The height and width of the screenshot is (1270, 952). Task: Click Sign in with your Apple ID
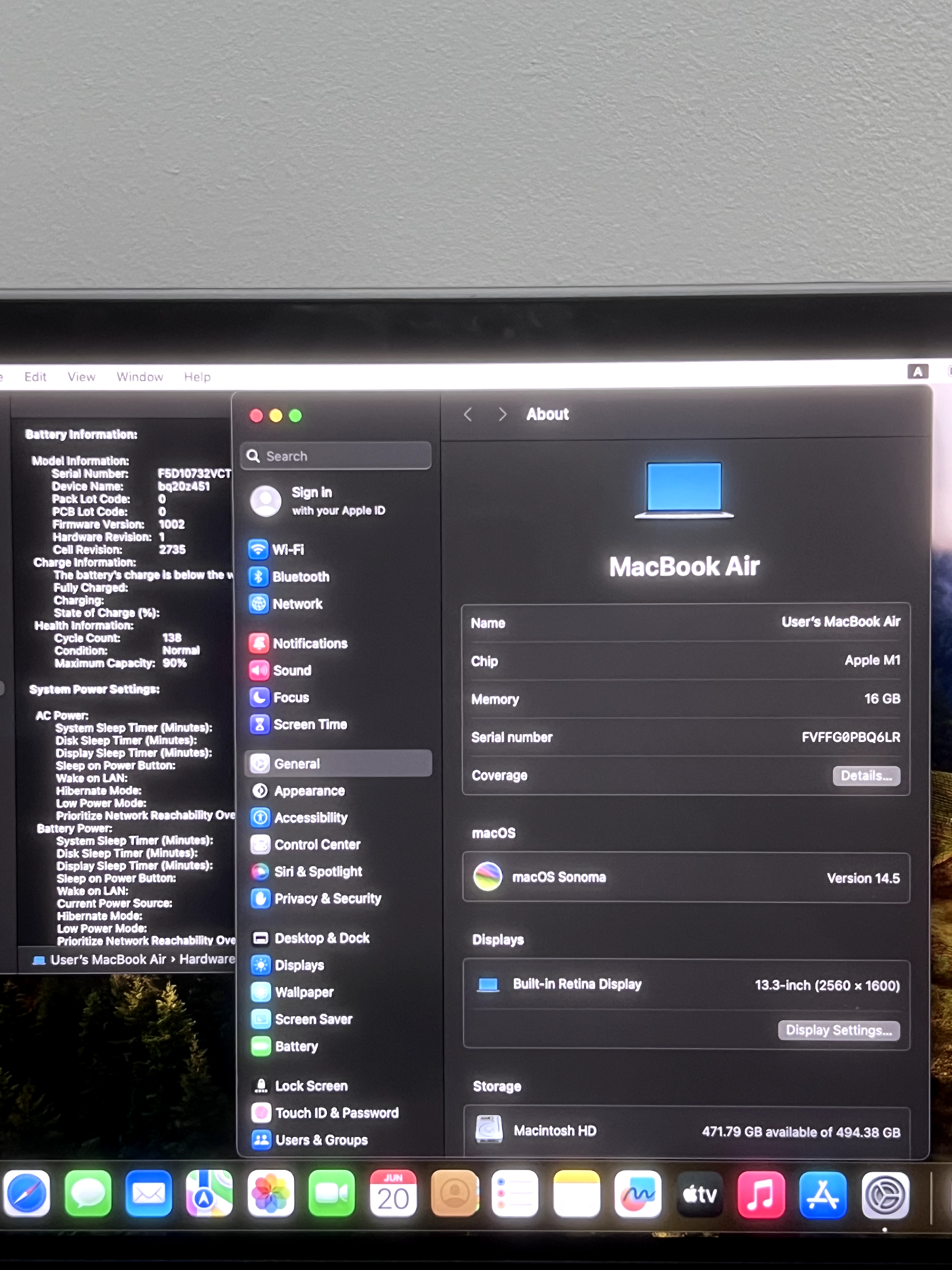(x=337, y=501)
